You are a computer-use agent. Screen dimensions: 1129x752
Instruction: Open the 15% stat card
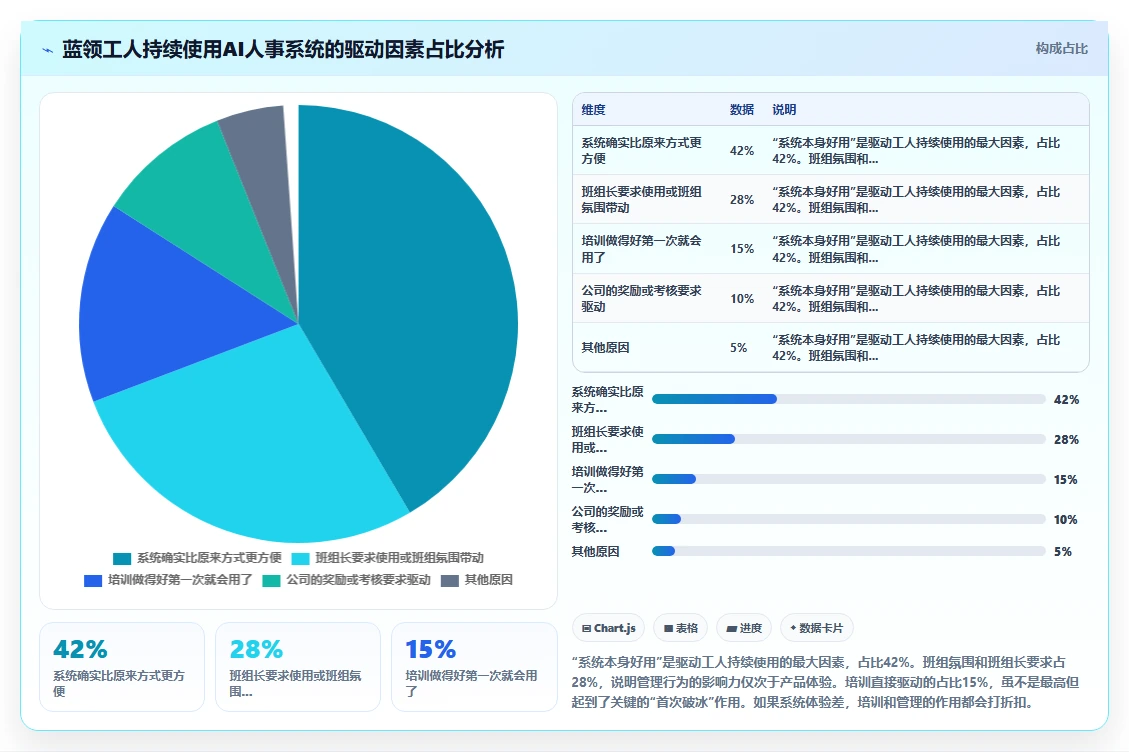pyautogui.click(x=474, y=667)
